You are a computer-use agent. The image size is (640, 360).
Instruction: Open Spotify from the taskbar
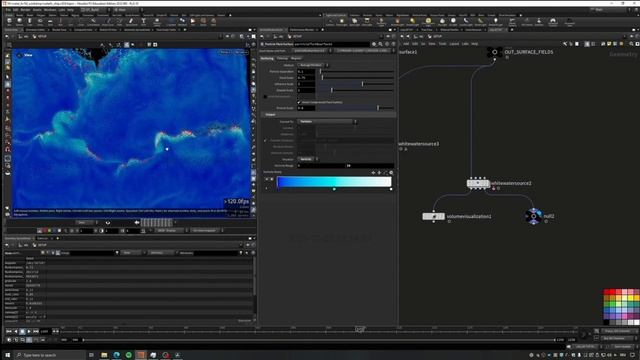129,355
